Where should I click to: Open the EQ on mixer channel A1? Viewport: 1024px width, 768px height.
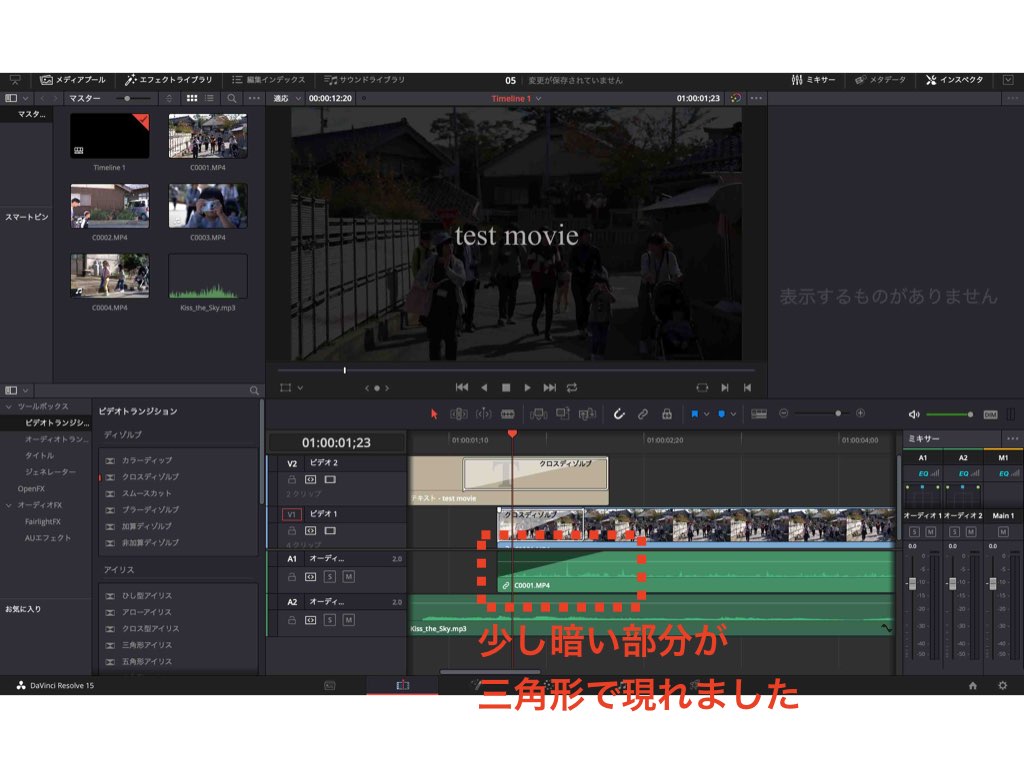tap(923, 473)
